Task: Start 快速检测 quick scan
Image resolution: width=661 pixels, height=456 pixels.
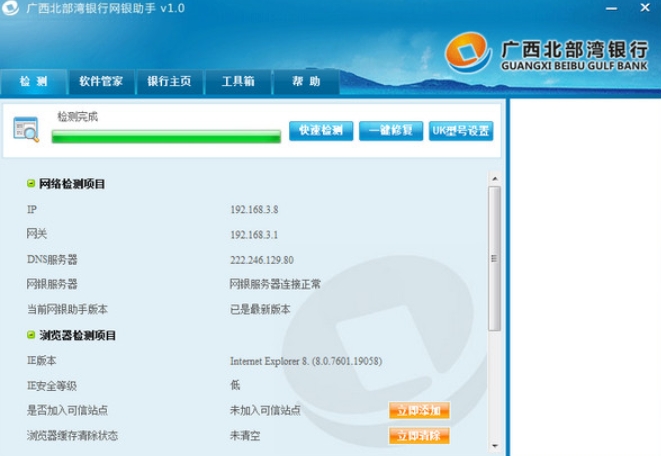Action: 321,131
